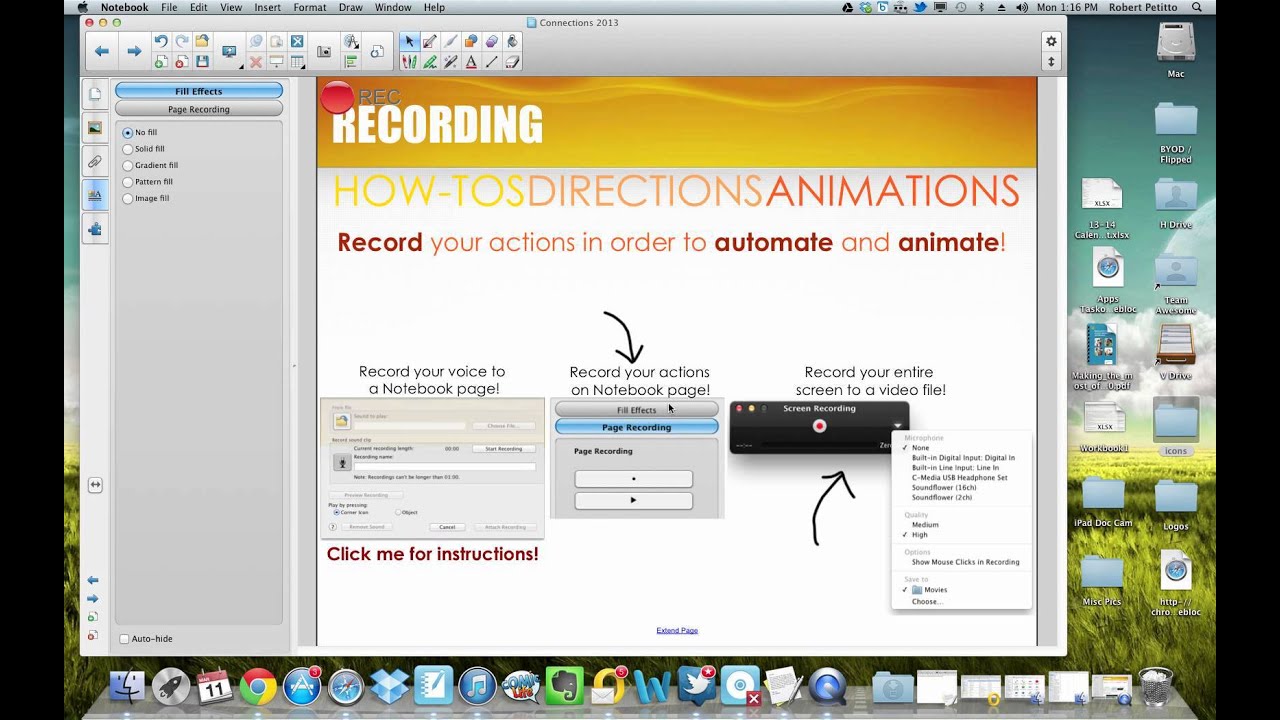
Task: Open the Page Sorter sidebar tab
Action: 95,94
